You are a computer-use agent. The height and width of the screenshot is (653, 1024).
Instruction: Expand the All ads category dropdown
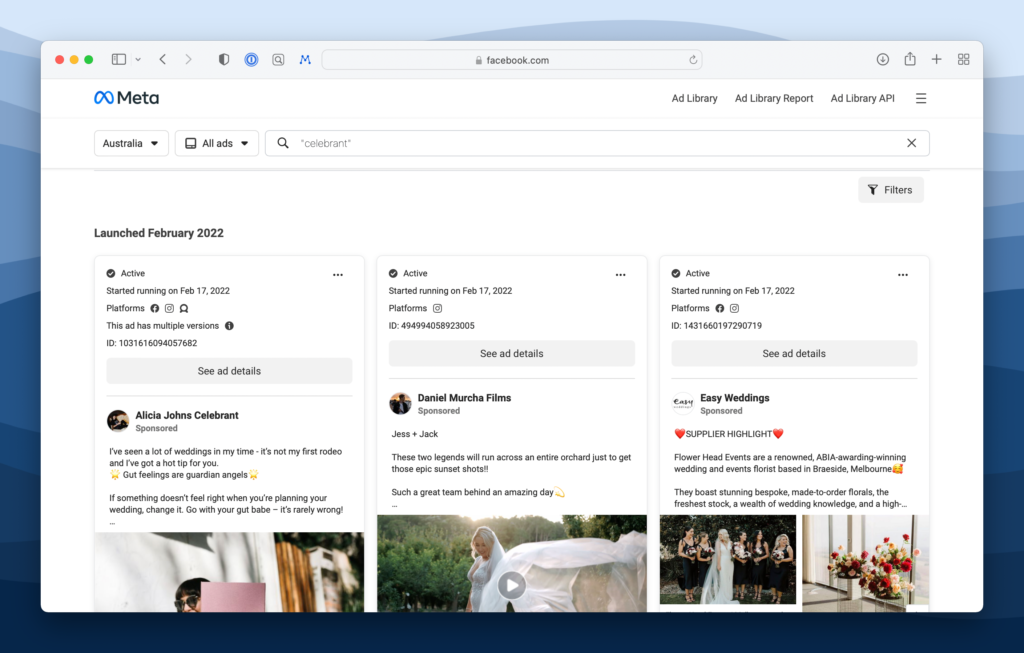coord(217,143)
